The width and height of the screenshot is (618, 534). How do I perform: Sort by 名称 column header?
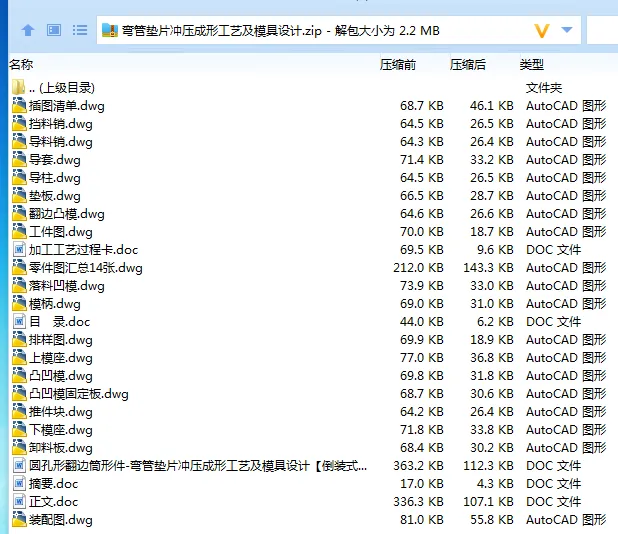pyautogui.click(x=21, y=64)
